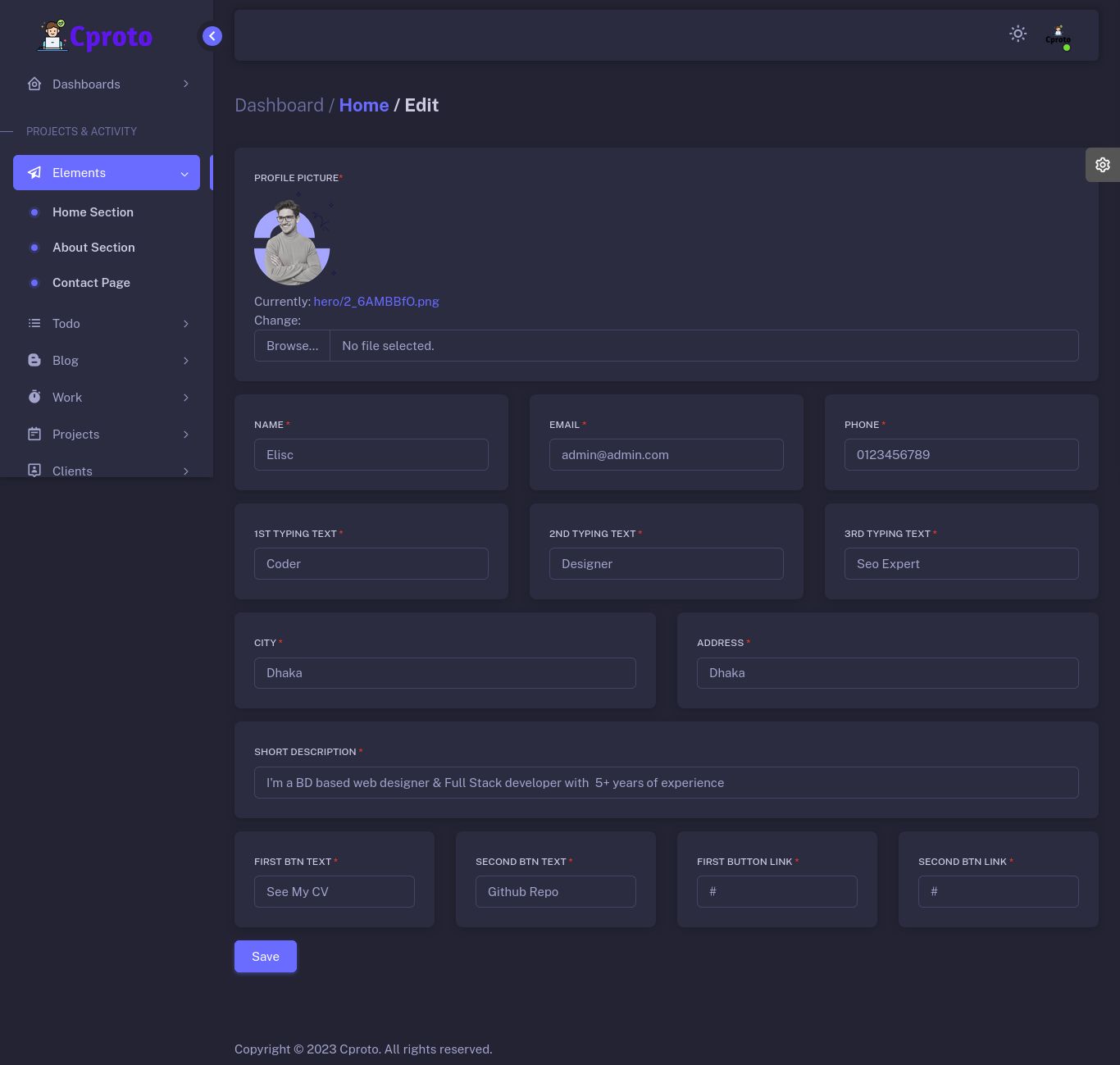Focus the Second Btn Link field
Screen dimensions: 1120x1065
[999, 891]
